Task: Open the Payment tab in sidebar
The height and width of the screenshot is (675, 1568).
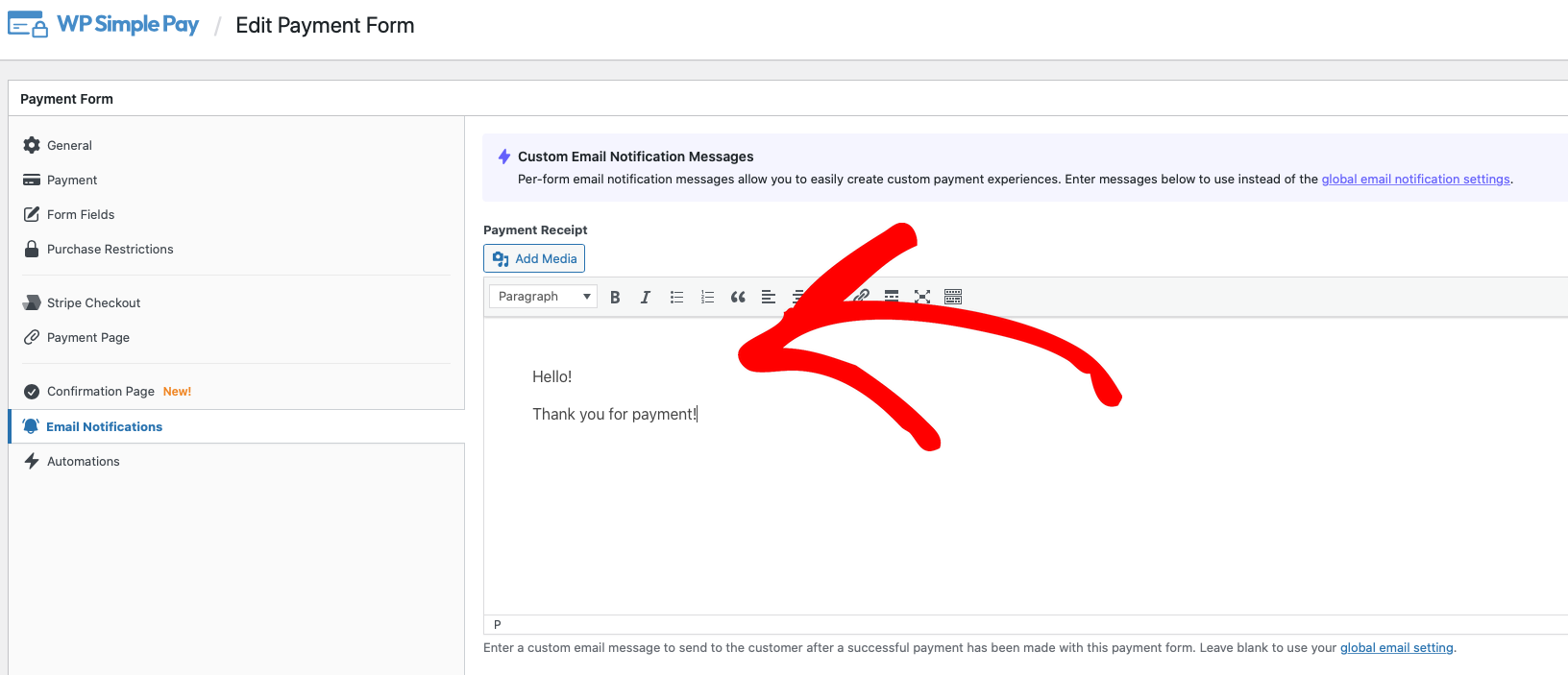Action: [72, 181]
